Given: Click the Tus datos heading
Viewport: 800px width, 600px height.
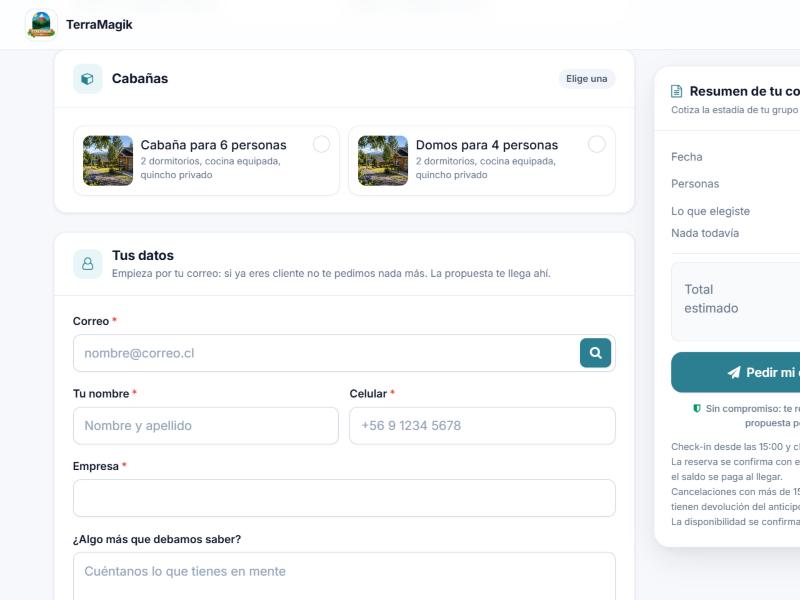Looking at the screenshot, I should 143,255.
